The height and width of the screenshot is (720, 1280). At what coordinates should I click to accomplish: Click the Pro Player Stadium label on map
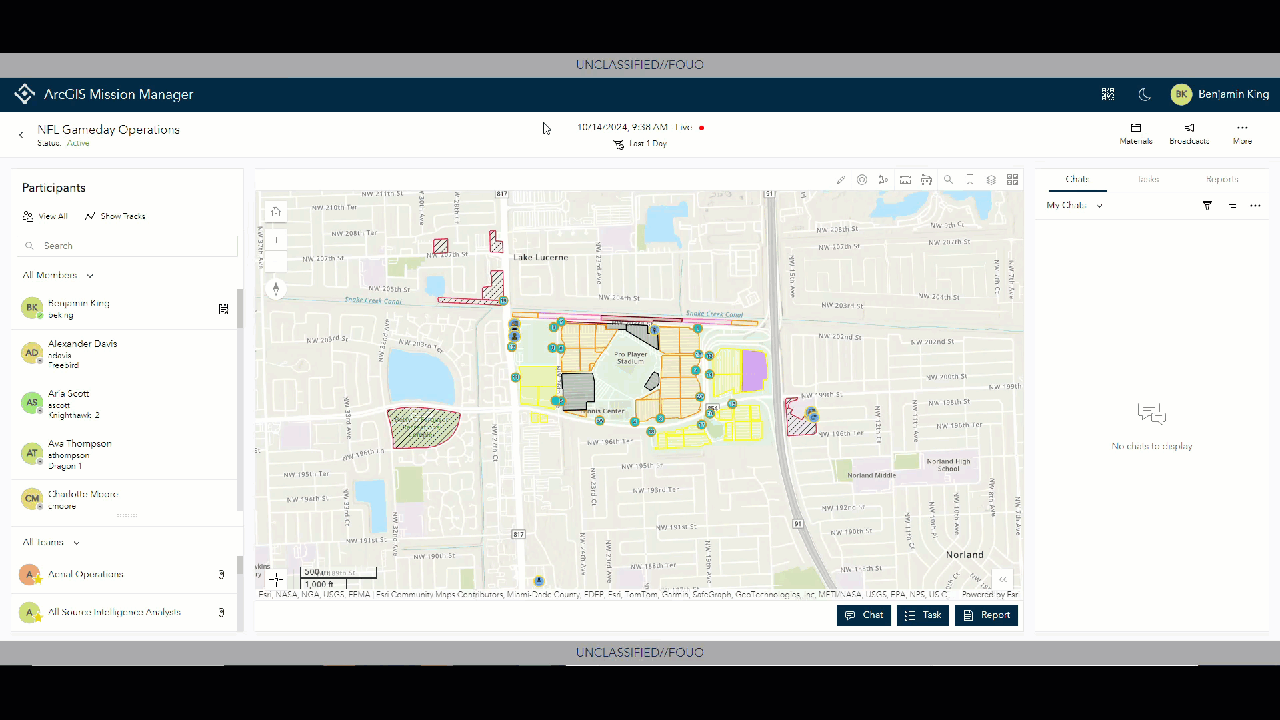(x=630, y=358)
